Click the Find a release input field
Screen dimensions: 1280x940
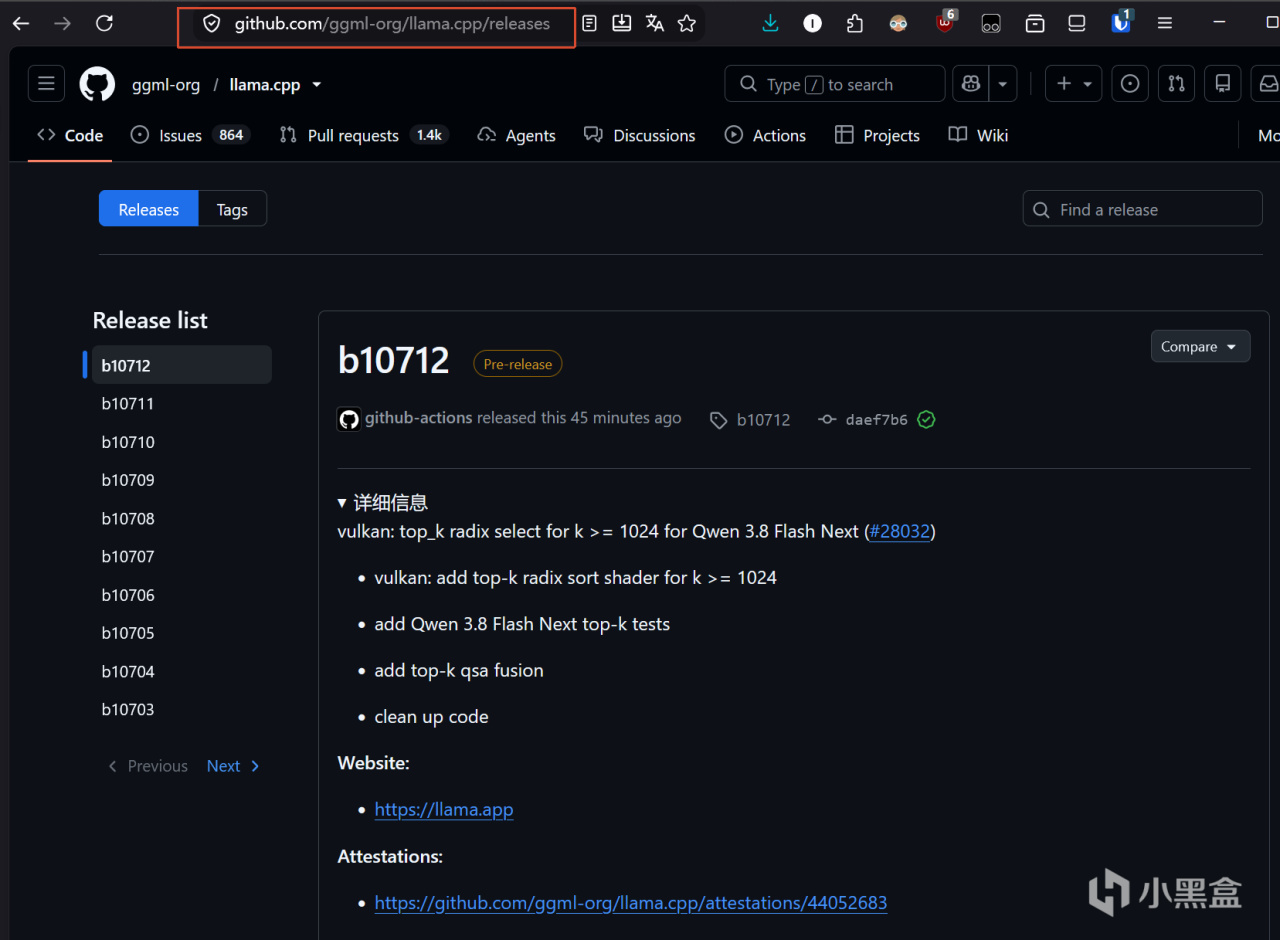[1143, 209]
